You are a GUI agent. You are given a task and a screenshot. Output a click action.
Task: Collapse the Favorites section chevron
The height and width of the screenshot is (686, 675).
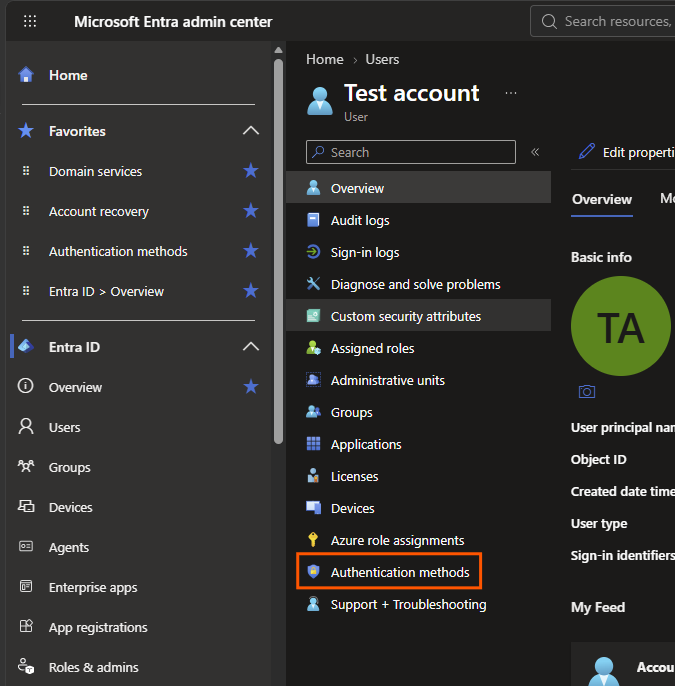(251, 131)
